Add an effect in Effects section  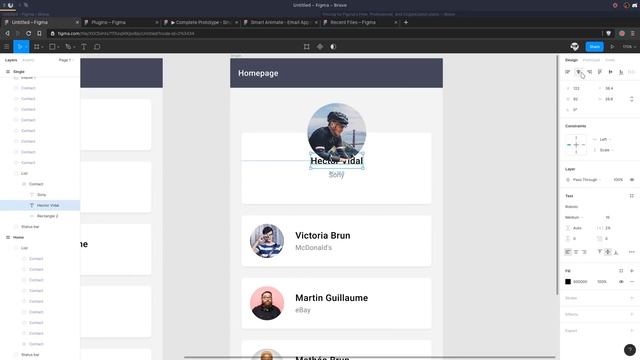(632, 314)
